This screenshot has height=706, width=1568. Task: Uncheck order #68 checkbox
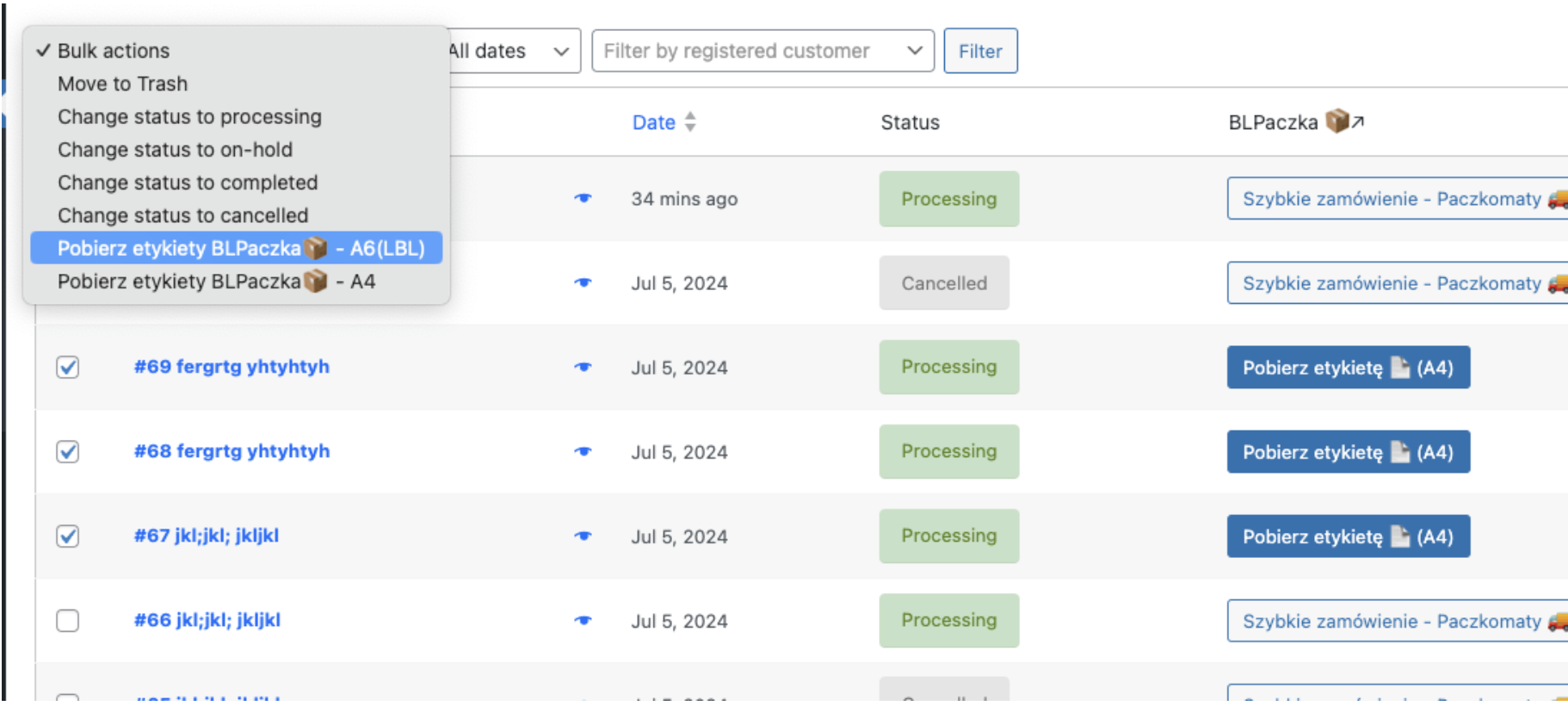pyautogui.click(x=67, y=452)
